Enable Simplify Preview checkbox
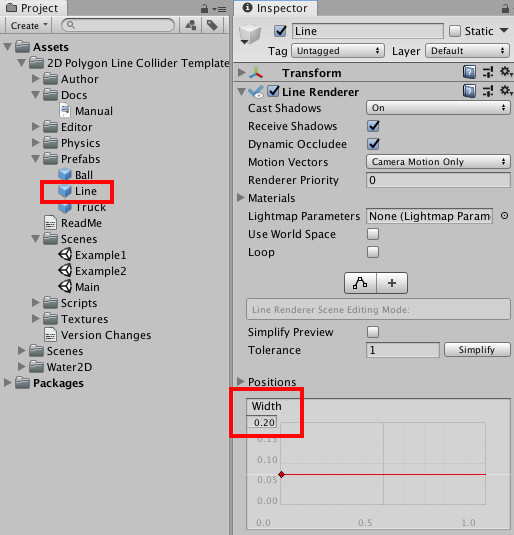The width and height of the screenshot is (514, 535). pyautogui.click(x=373, y=332)
